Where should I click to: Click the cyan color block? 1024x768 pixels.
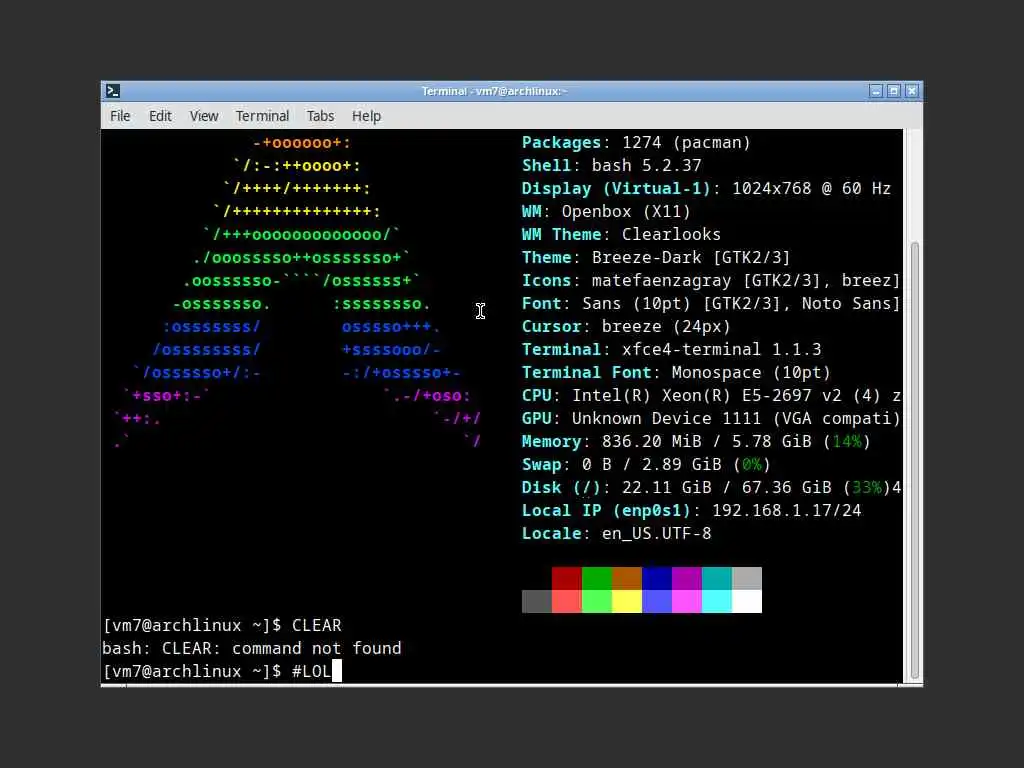click(x=717, y=601)
